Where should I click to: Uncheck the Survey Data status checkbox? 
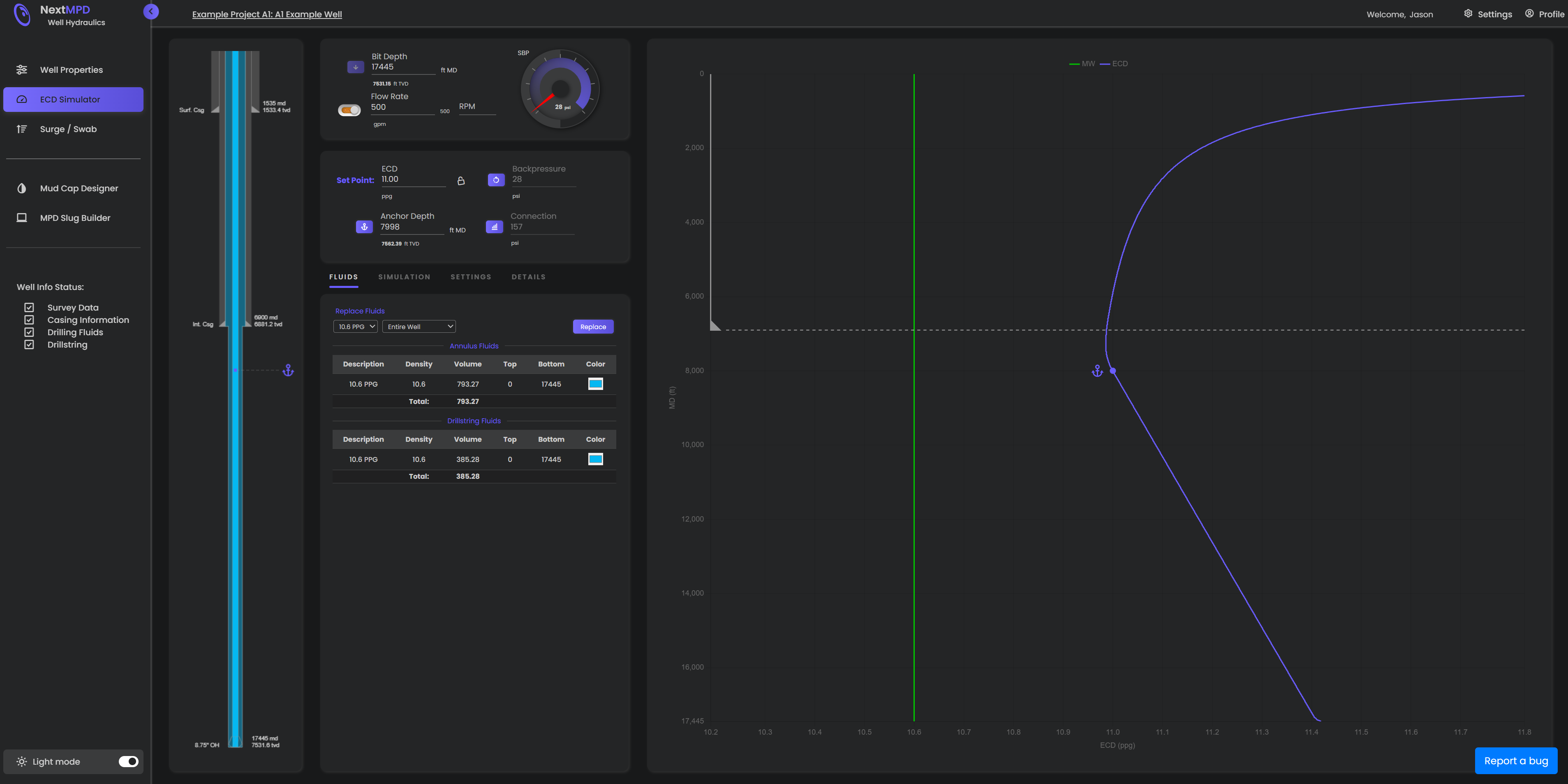pyautogui.click(x=29, y=307)
